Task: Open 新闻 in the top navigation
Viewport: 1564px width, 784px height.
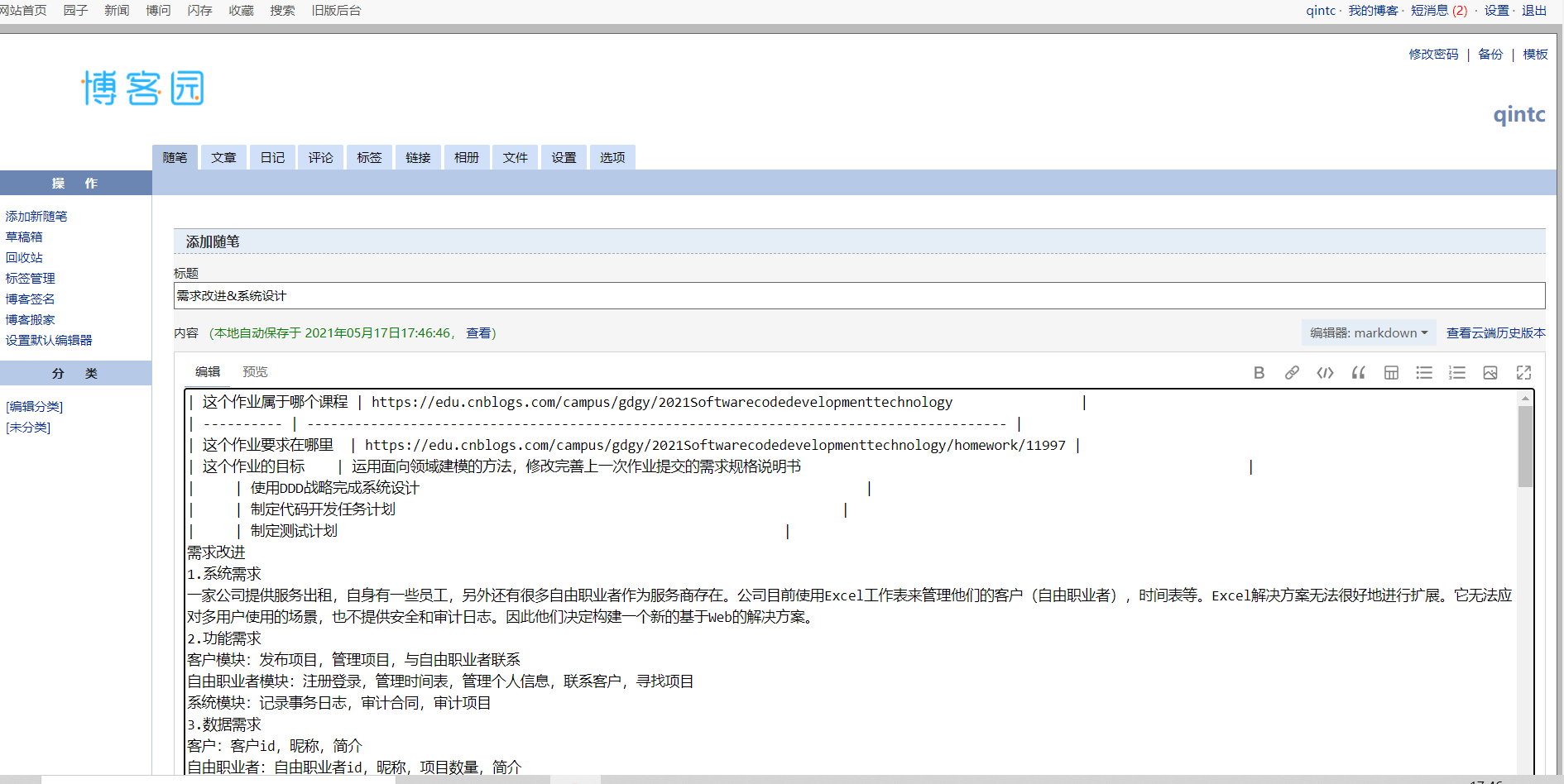Action: [x=117, y=11]
